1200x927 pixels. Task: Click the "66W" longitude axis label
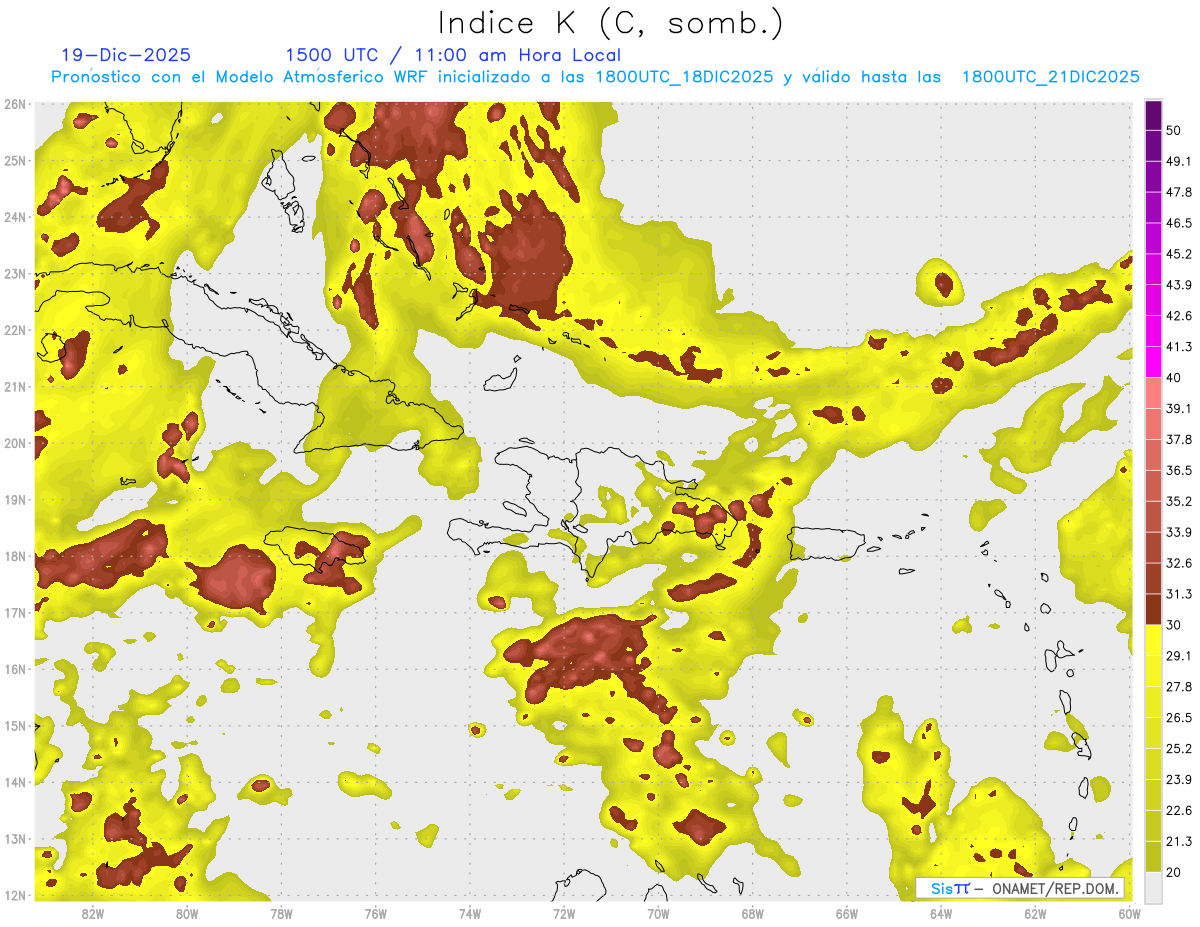click(847, 914)
